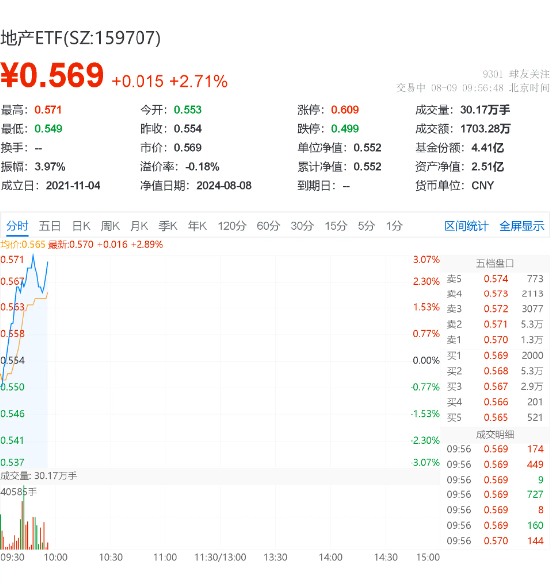Click the trade row with volume 449

[x=495, y=465]
